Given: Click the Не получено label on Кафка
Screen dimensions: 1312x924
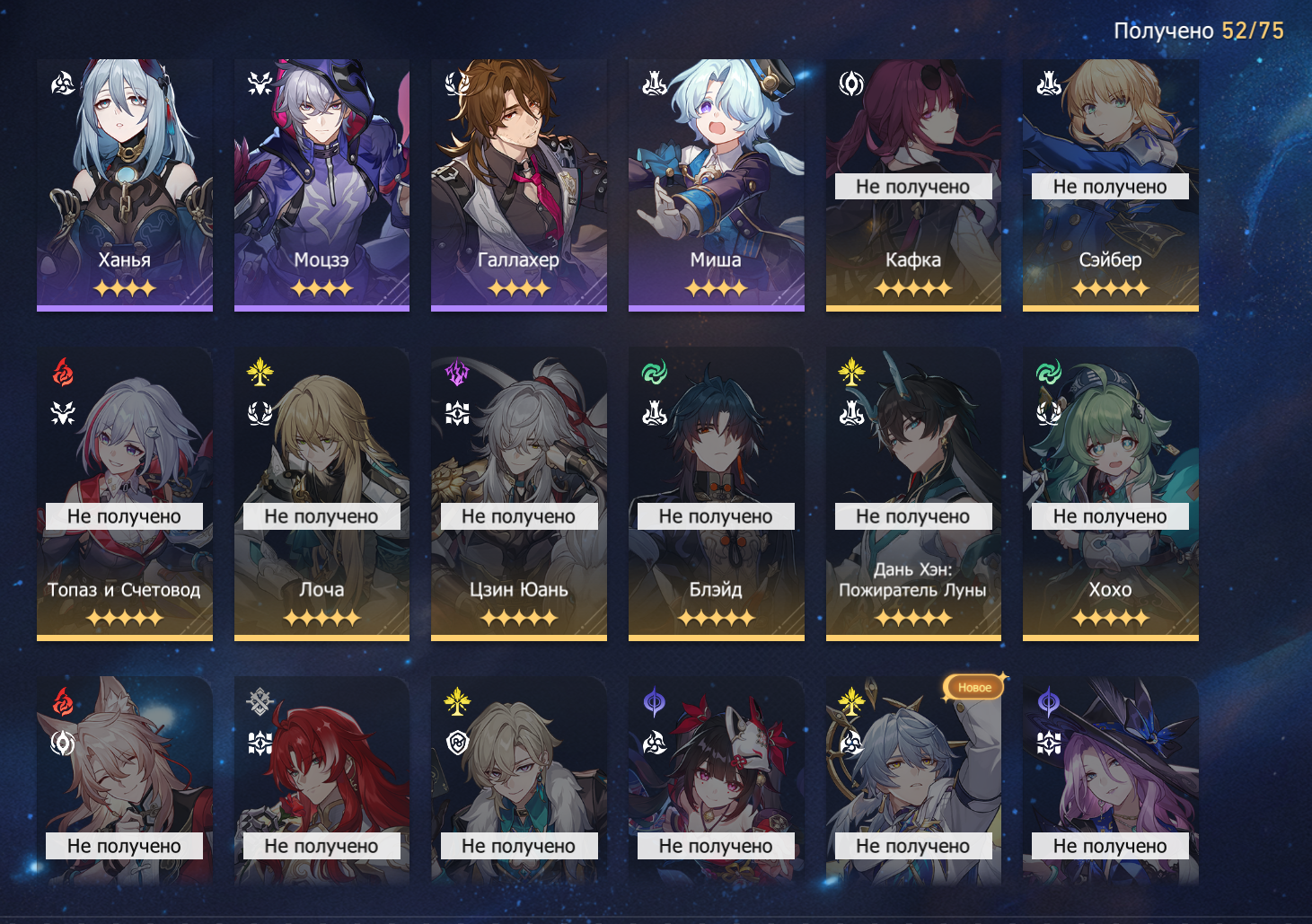Looking at the screenshot, I should [913, 187].
